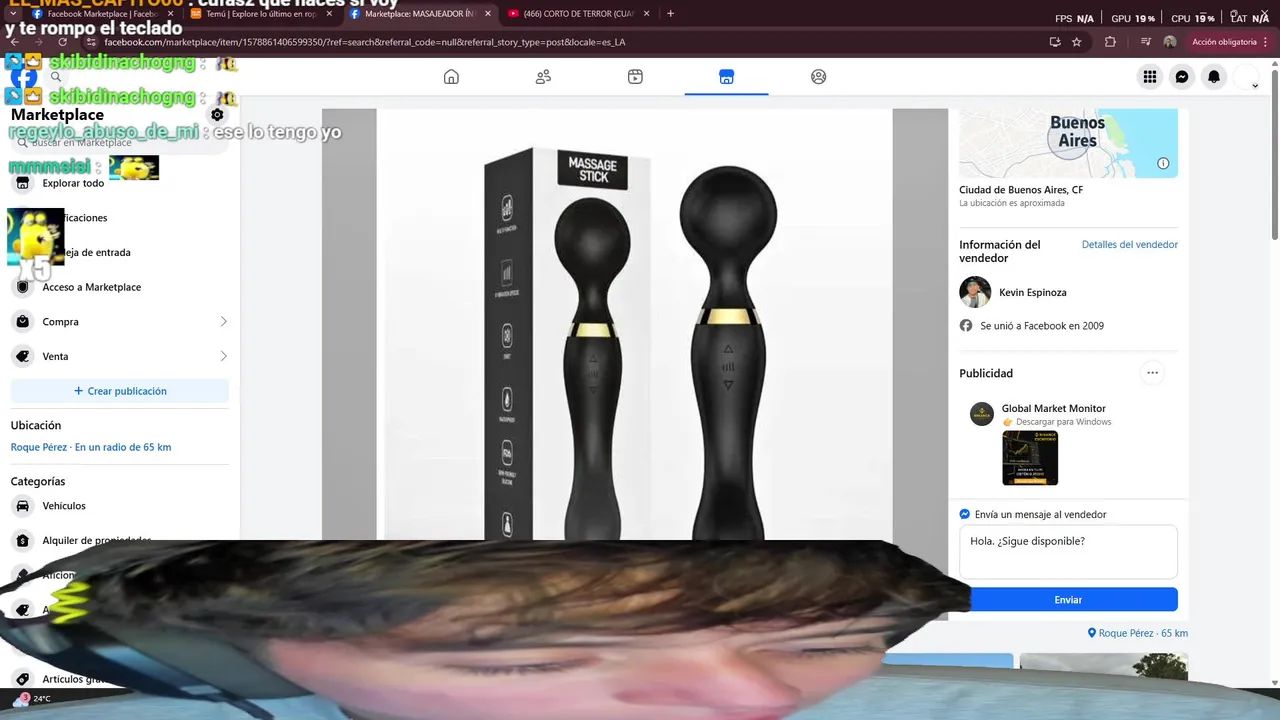Click 'Ciudad de Buenos Aires, CF' text

[x=1021, y=190]
